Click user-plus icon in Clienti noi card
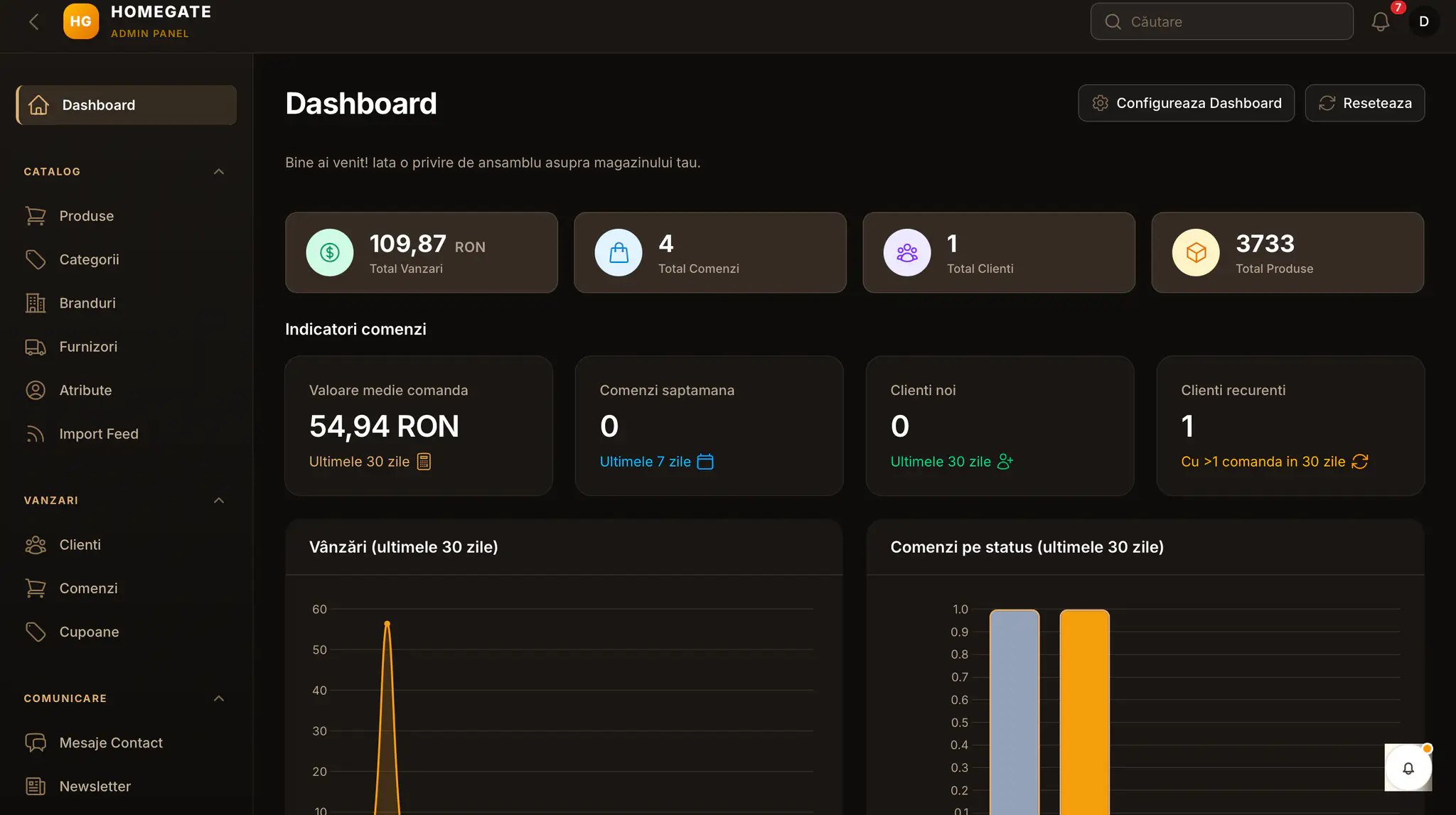 (x=1005, y=462)
